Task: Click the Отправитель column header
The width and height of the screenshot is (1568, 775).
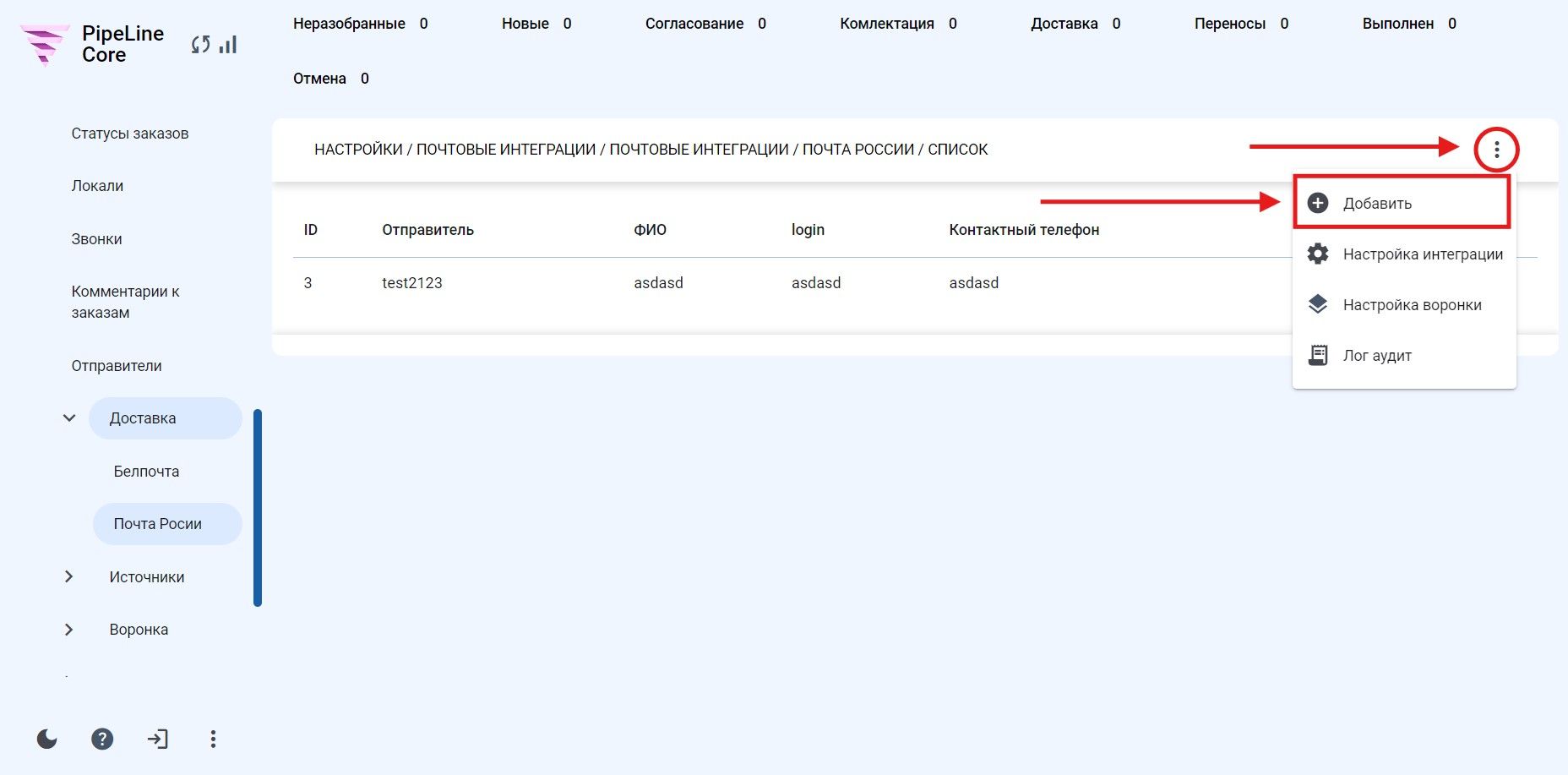Action: coord(427,230)
